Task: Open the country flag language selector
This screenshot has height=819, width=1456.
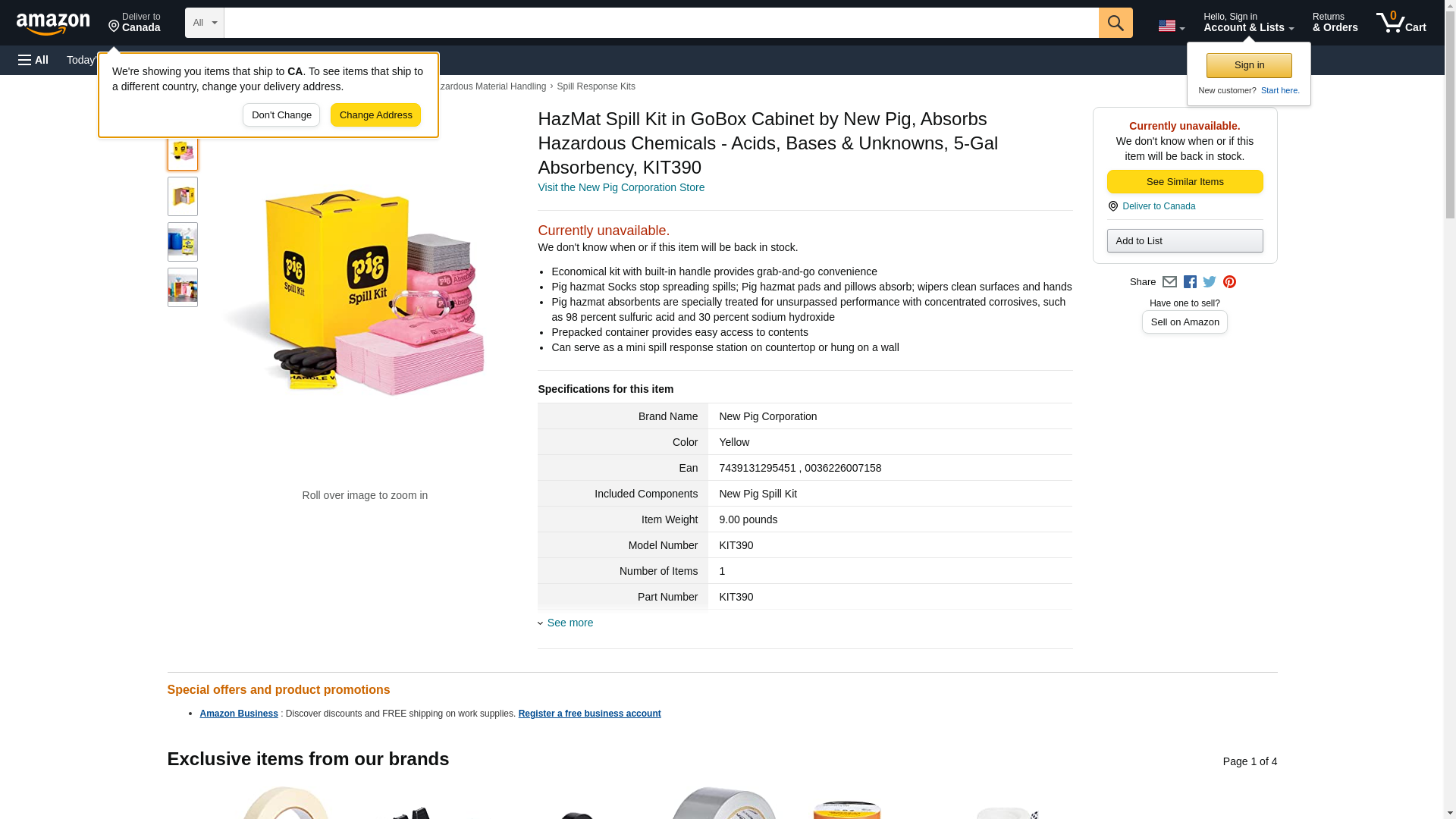Action: (1171, 26)
